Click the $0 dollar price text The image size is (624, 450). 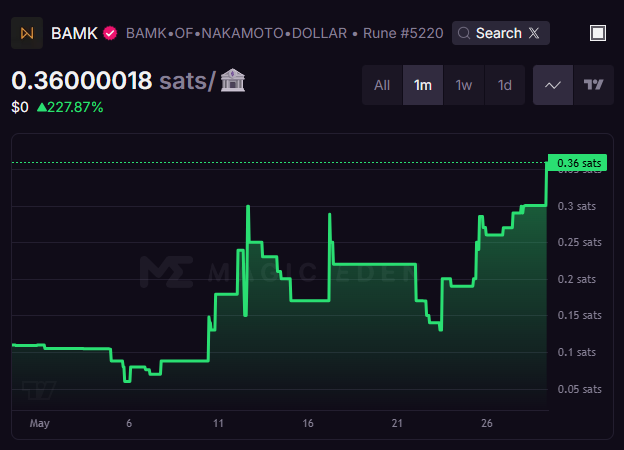pyautogui.click(x=20, y=107)
